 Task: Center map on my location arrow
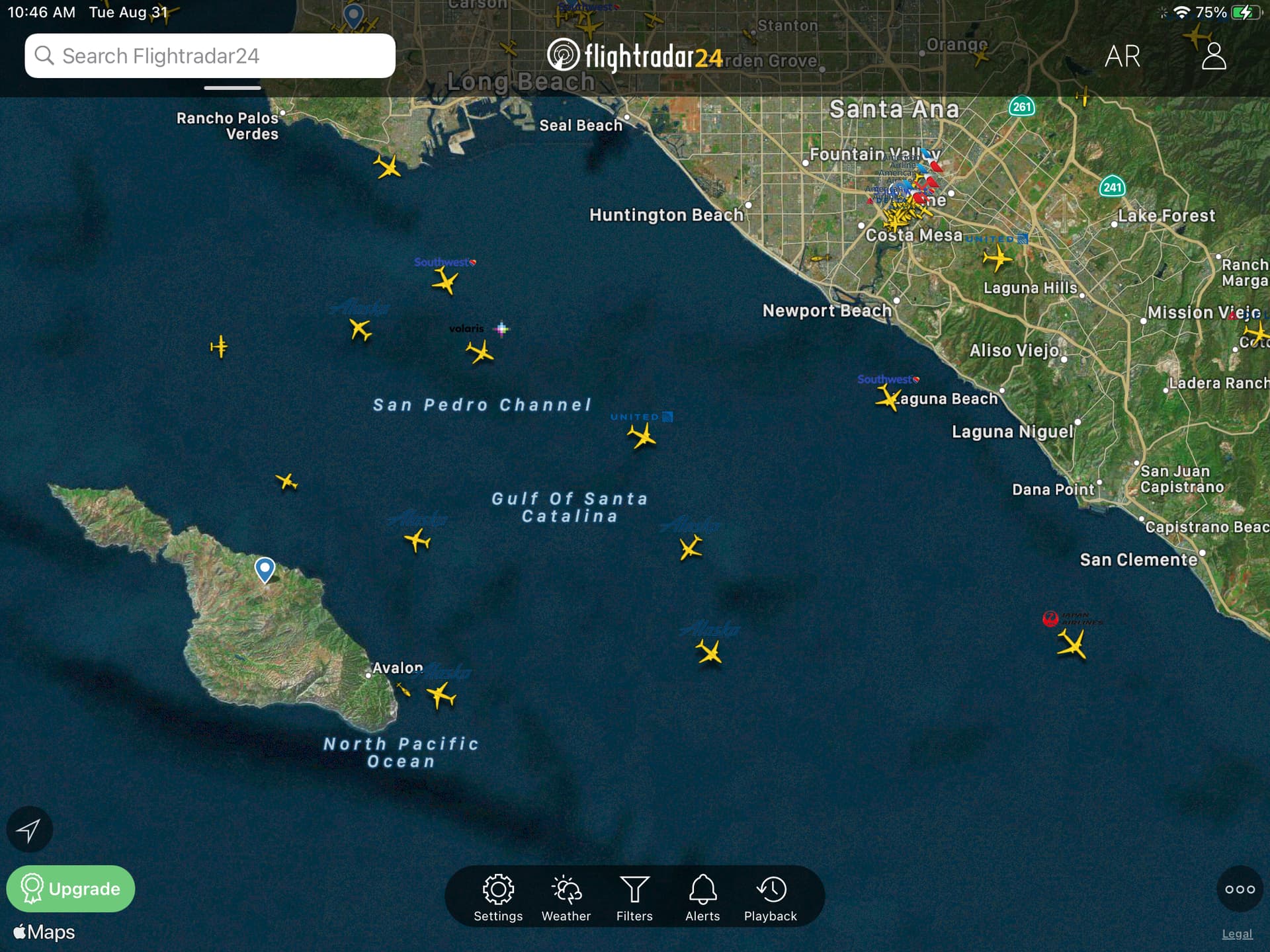point(29,830)
